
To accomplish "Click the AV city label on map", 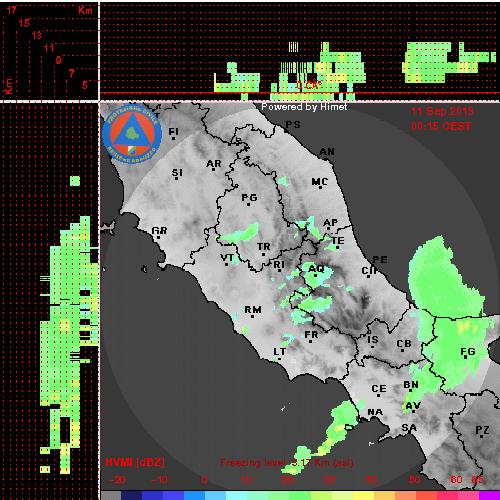I will [x=413, y=406].
